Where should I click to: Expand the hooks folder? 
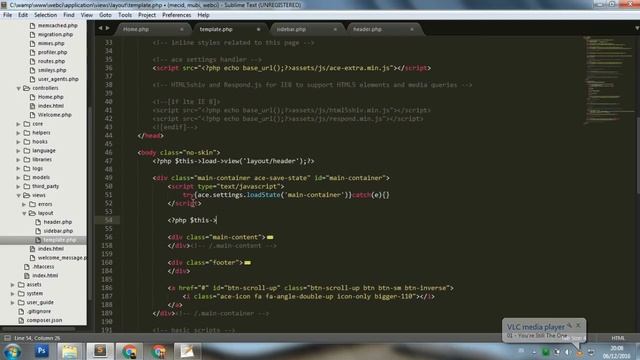click(18, 142)
